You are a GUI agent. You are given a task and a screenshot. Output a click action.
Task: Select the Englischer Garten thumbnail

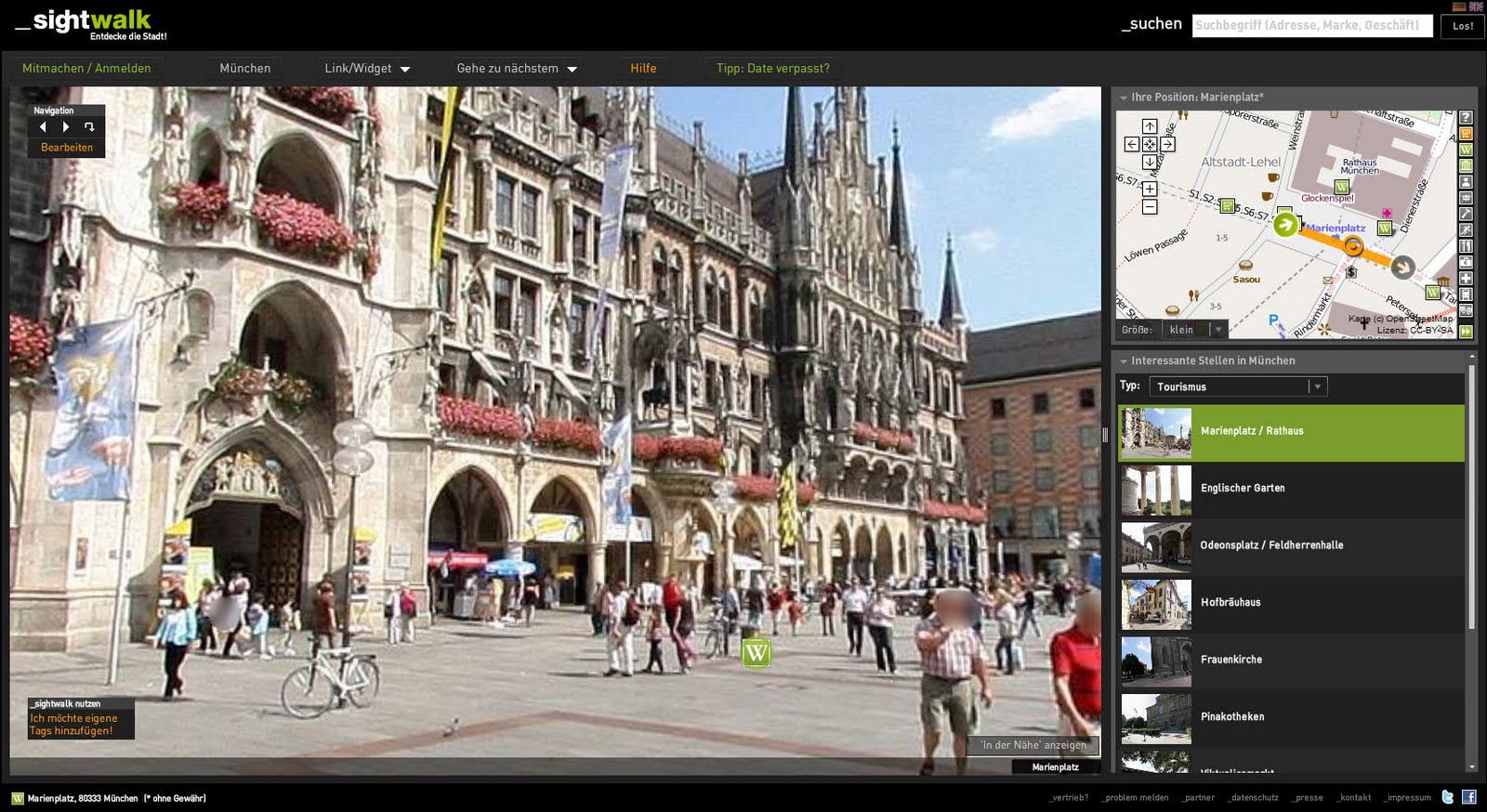coord(1156,490)
